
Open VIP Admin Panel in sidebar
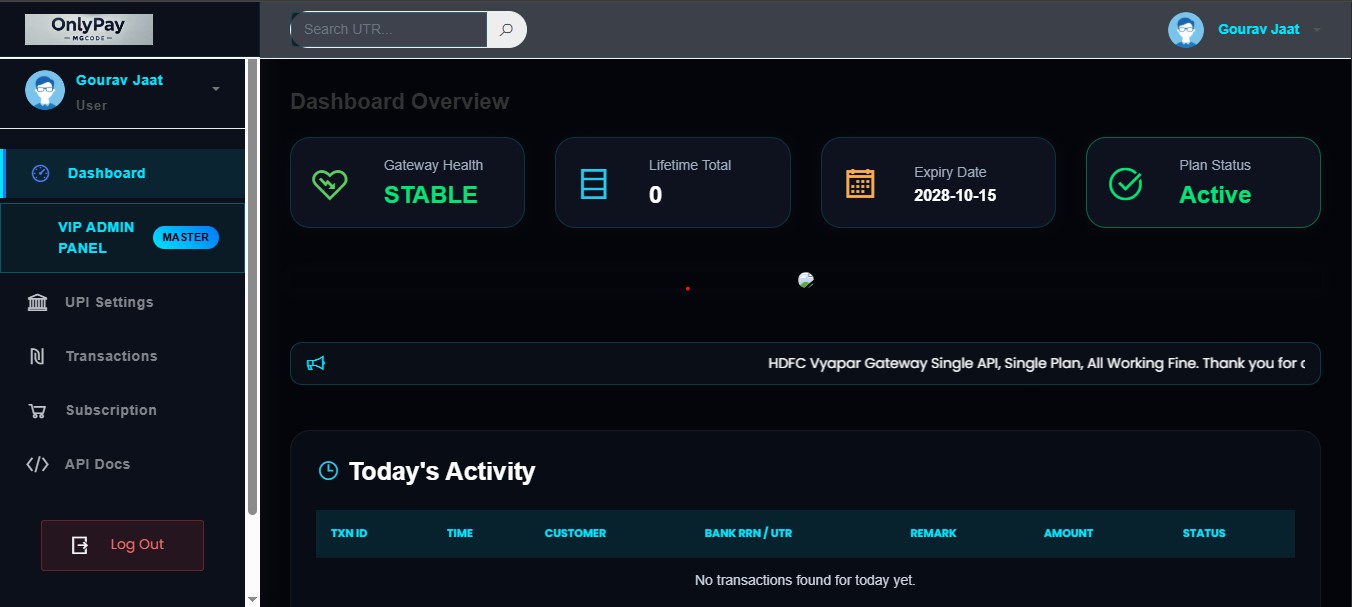point(96,238)
